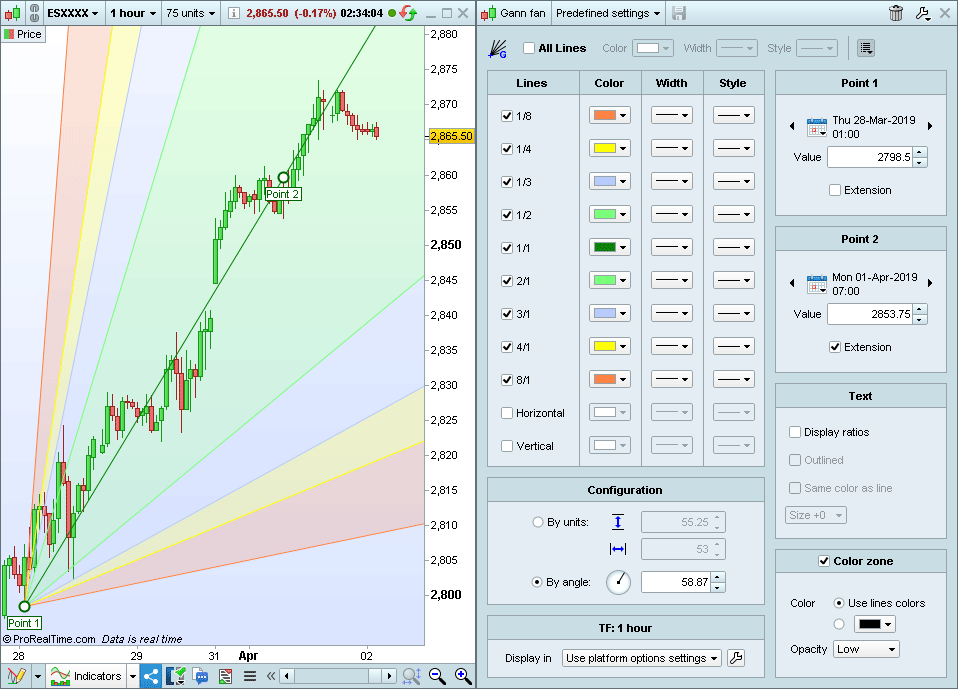Viewport: 958px width, 689px height.
Task: Expand the Opacity dropdown set to Low
Action: click(x=866, y=649)
